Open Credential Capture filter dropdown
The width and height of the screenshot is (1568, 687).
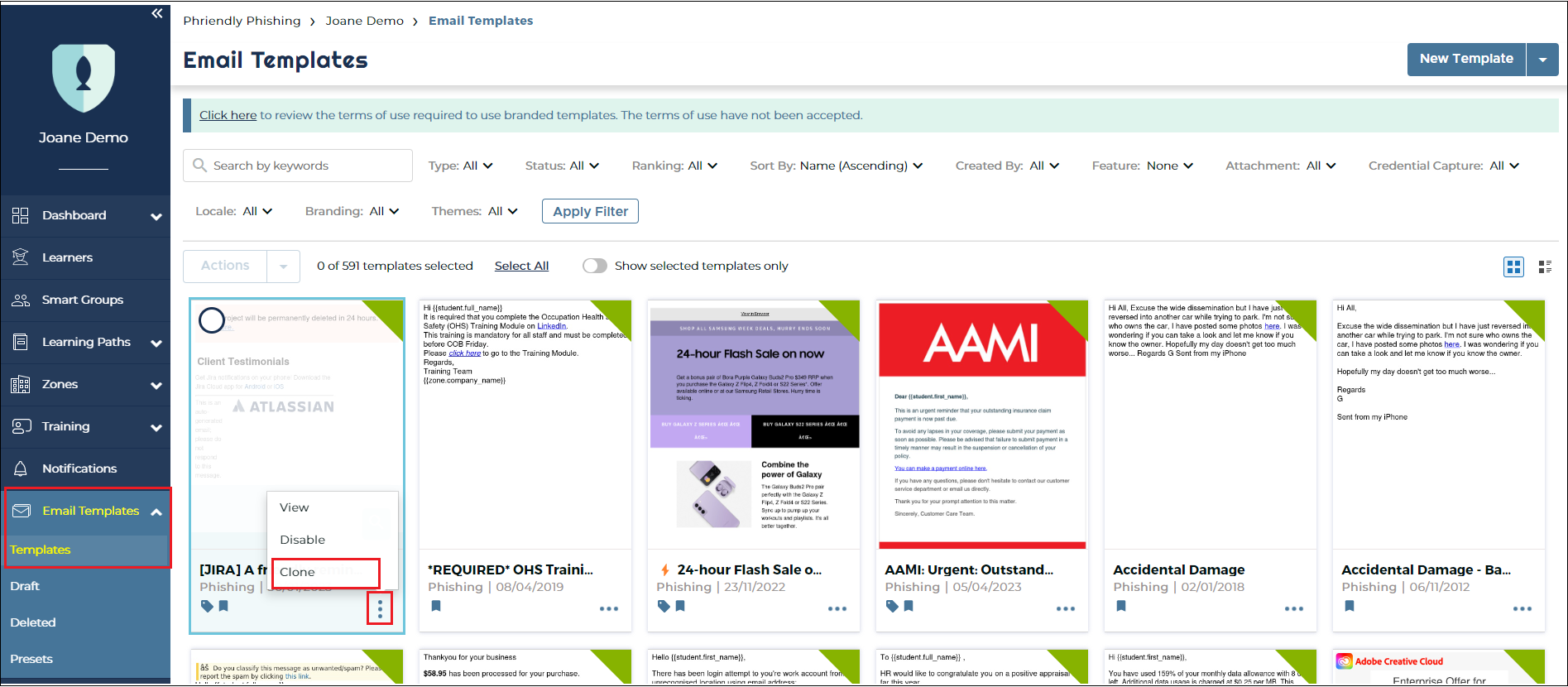pos(1443,166)
